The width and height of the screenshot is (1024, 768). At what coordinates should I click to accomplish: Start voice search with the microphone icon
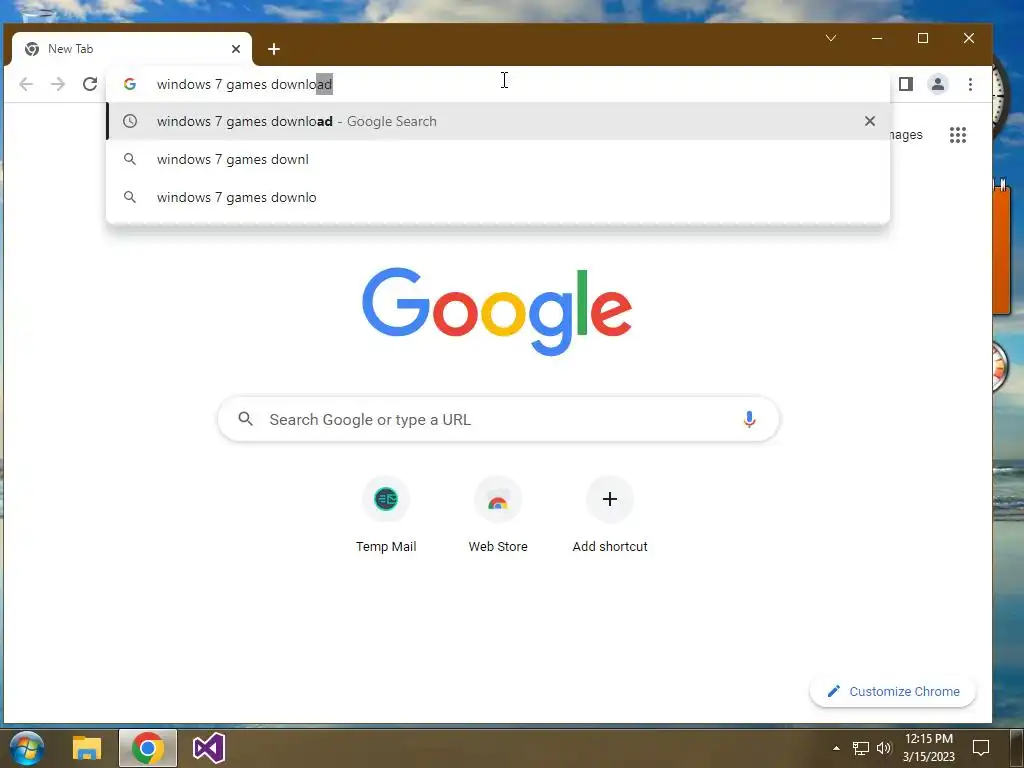point(749,419)
